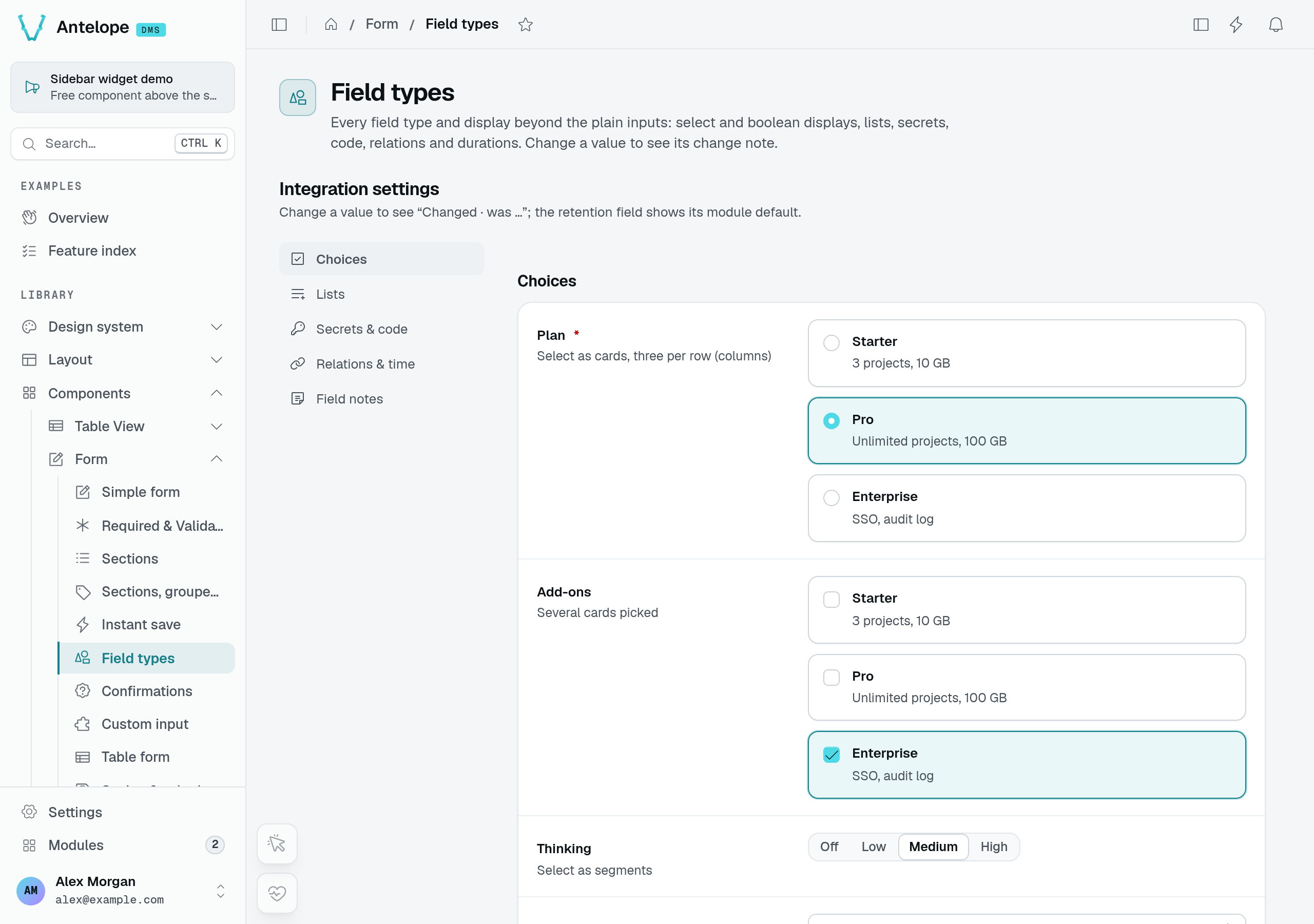Image resolution: width=1314 pixels, height=924 pixels.
Task: Open the Form breadcrumb link
Action: 382,24
